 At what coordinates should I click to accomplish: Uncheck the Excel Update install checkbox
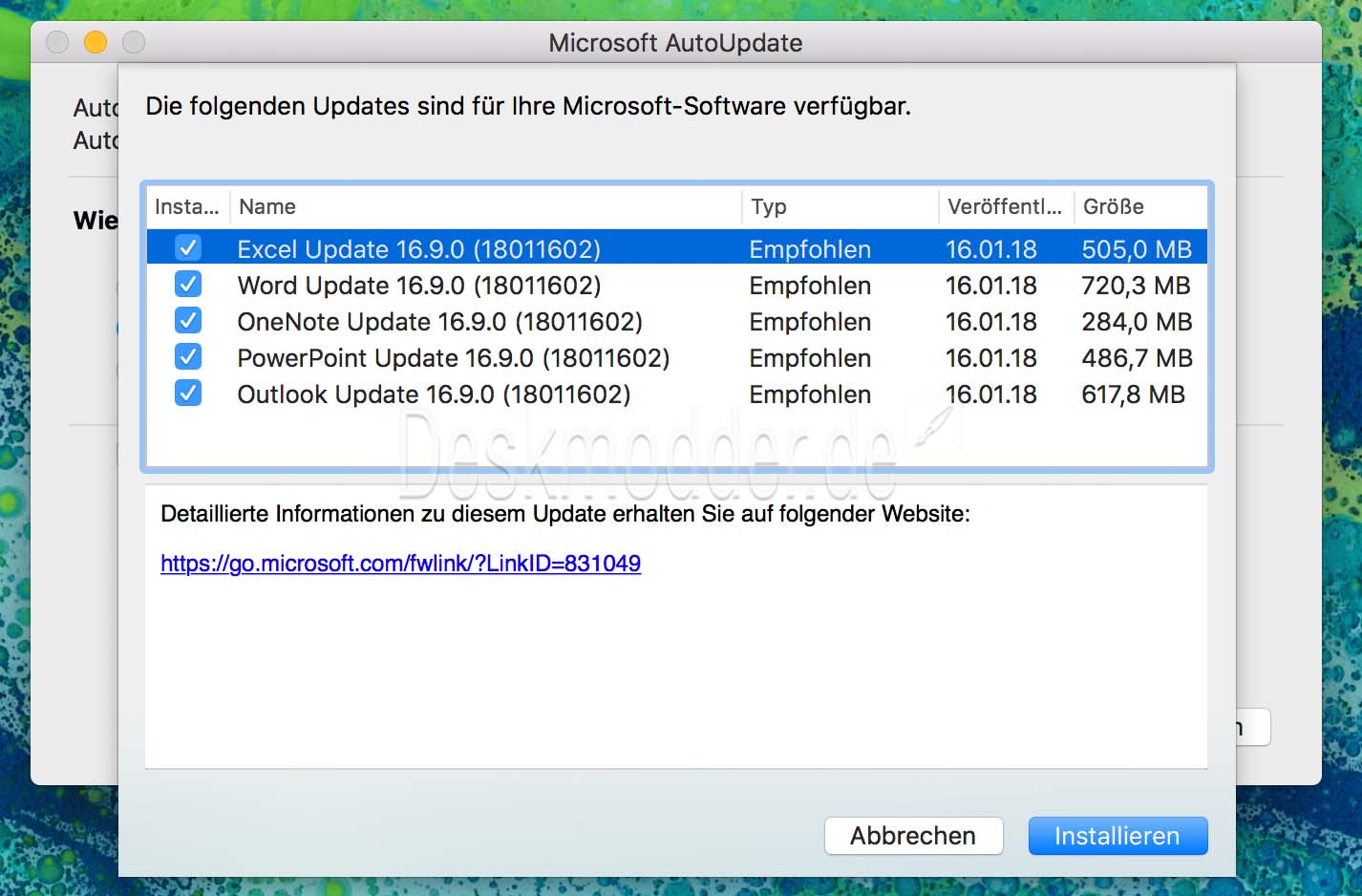(x=188, y=248)
